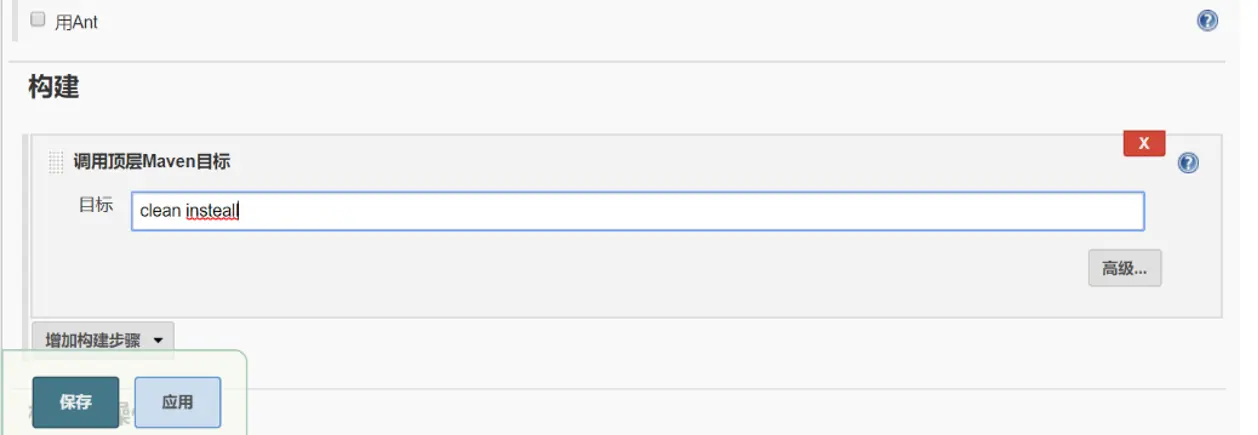
Task: Expand the 增加构建步骤 dropdown
Action: tap(93, 340)
